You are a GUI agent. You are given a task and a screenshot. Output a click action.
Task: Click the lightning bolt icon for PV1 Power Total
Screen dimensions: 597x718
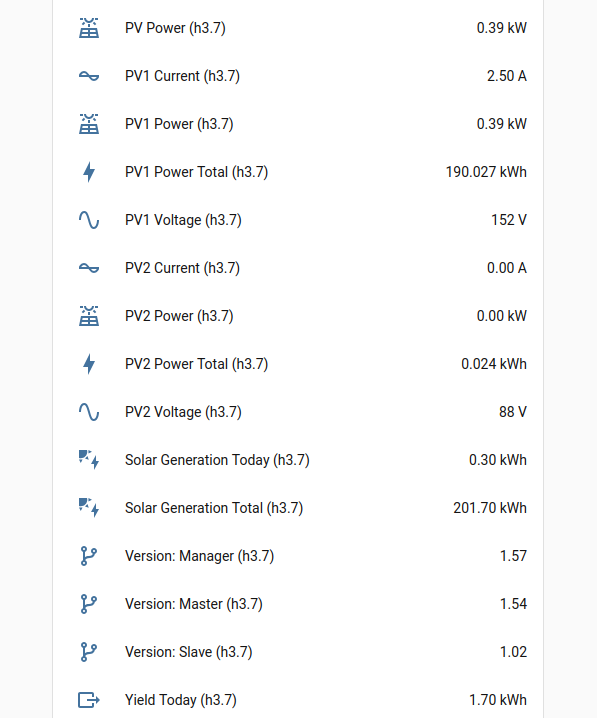coord(89,172)
